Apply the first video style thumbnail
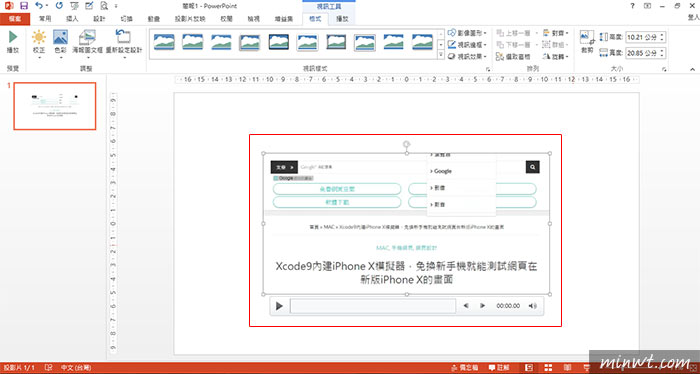The width and height of the screenshot is (700, 374). coord(164,42)
